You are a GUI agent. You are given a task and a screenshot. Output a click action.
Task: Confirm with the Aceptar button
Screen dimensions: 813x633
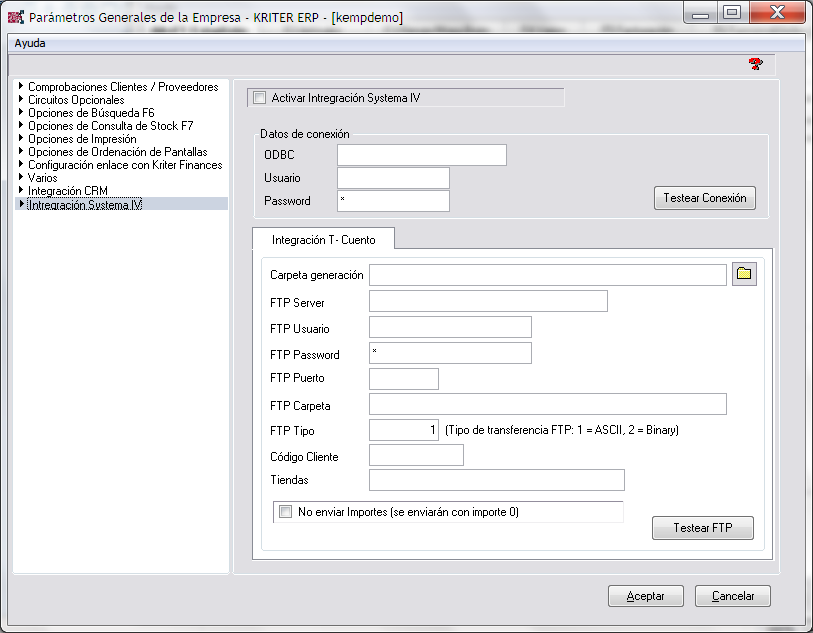[x=646, y=596]
